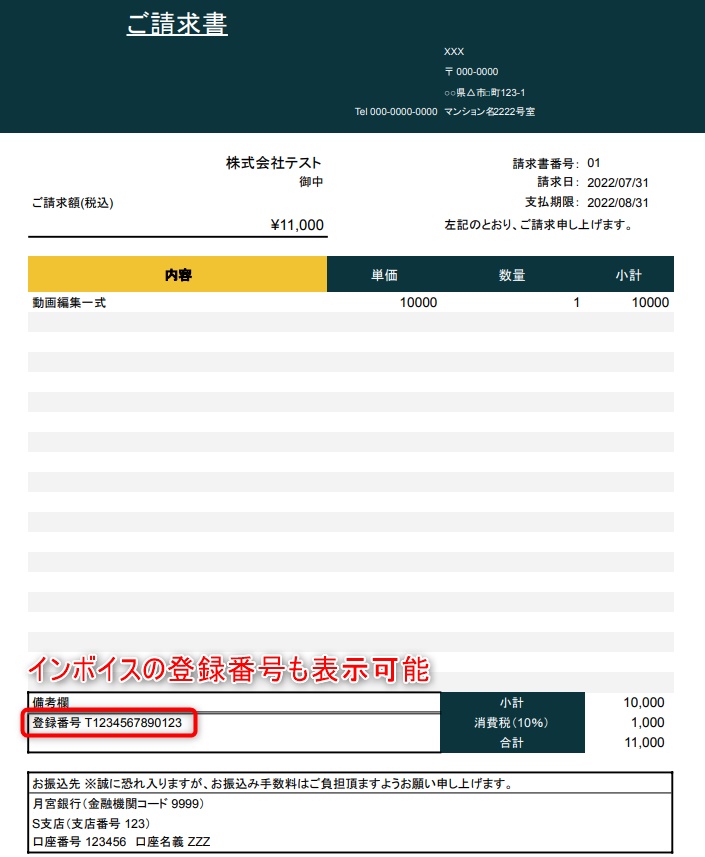Screen dimensions: 705x857
Task: Click S支店(支店番号 123) line
Action: [x=91, y=823]
